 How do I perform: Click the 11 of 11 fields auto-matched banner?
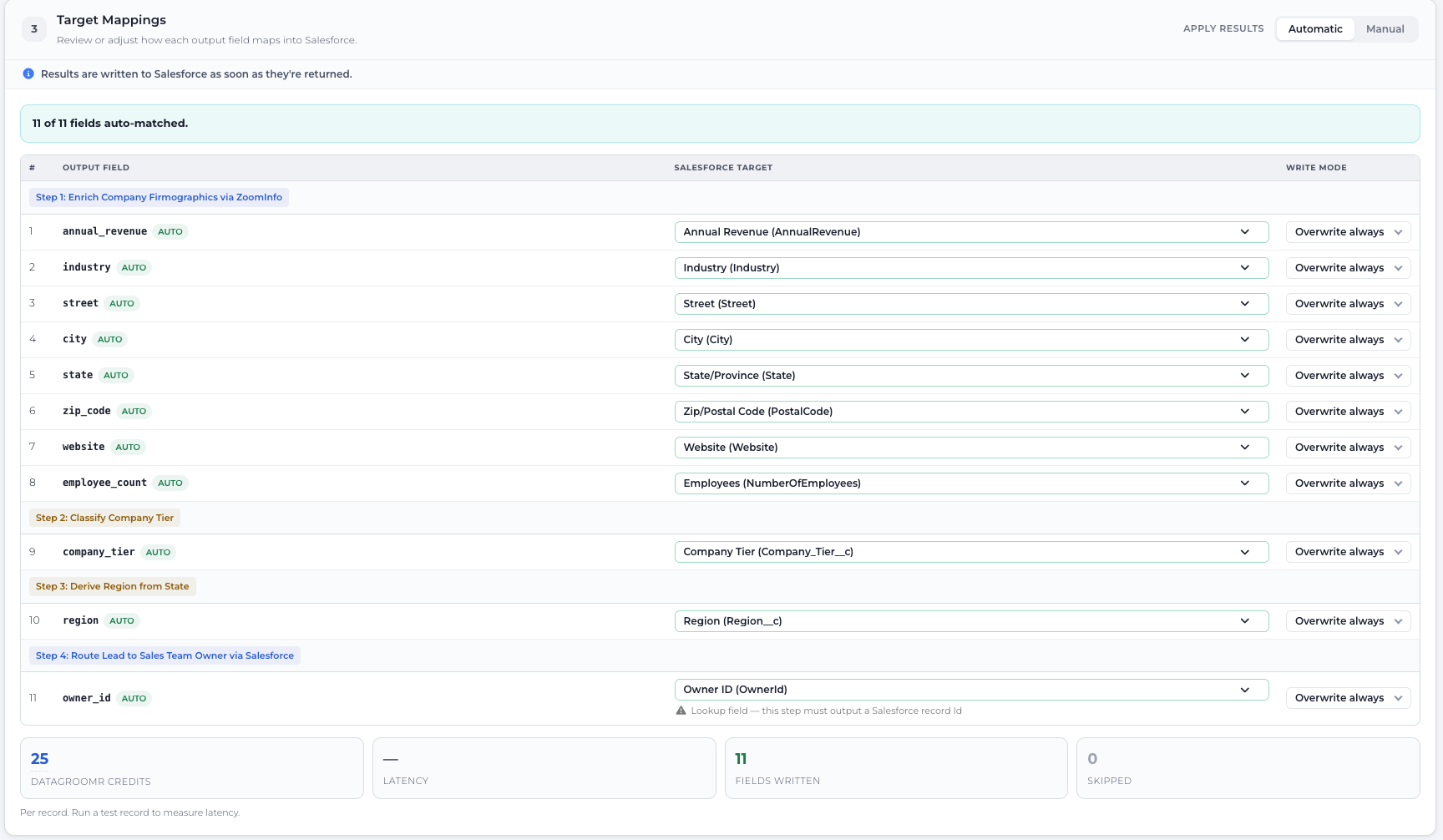720,124
